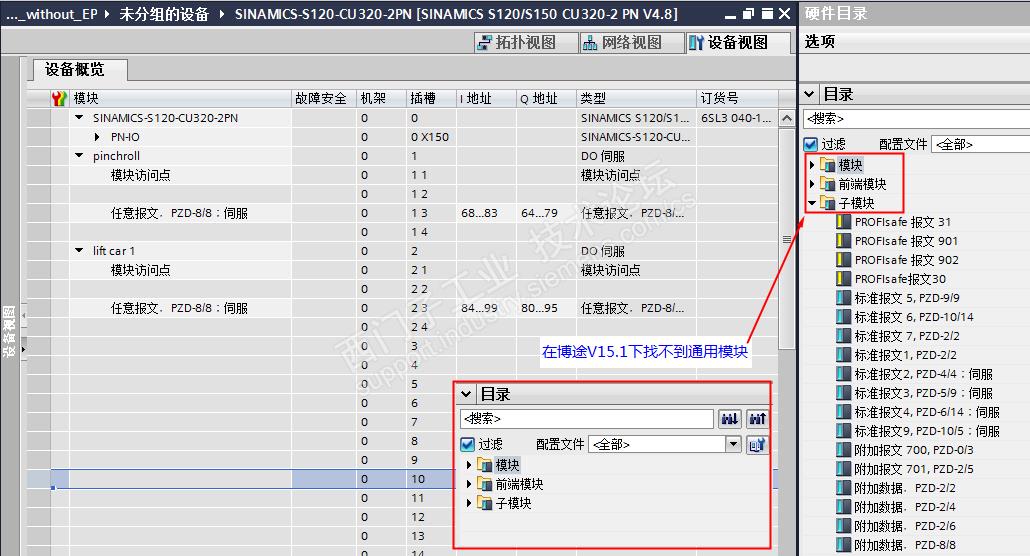1030x556 pixels.
Task: Click the table's scroll-up arrow button
Action: pos(786,118)
